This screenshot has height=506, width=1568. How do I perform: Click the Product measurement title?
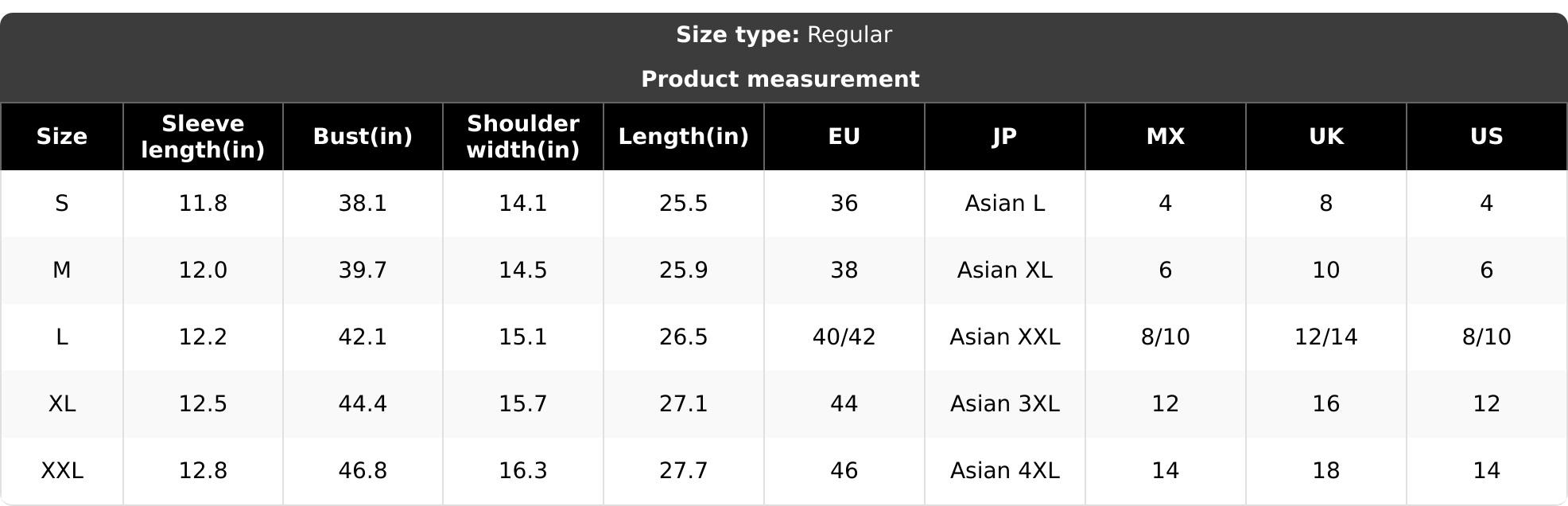click(x=780, y=80)
